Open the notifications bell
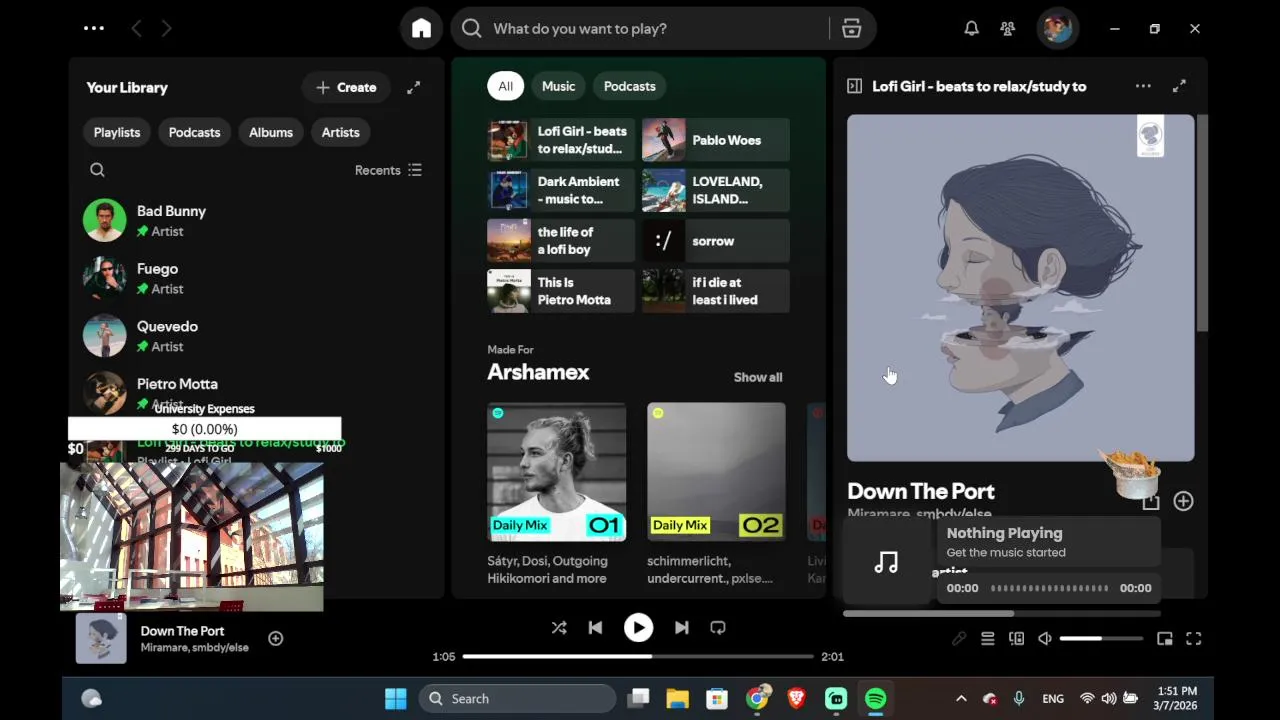Image resolution: width=1280 pixels, height=720 pixels. click(971, 28)
